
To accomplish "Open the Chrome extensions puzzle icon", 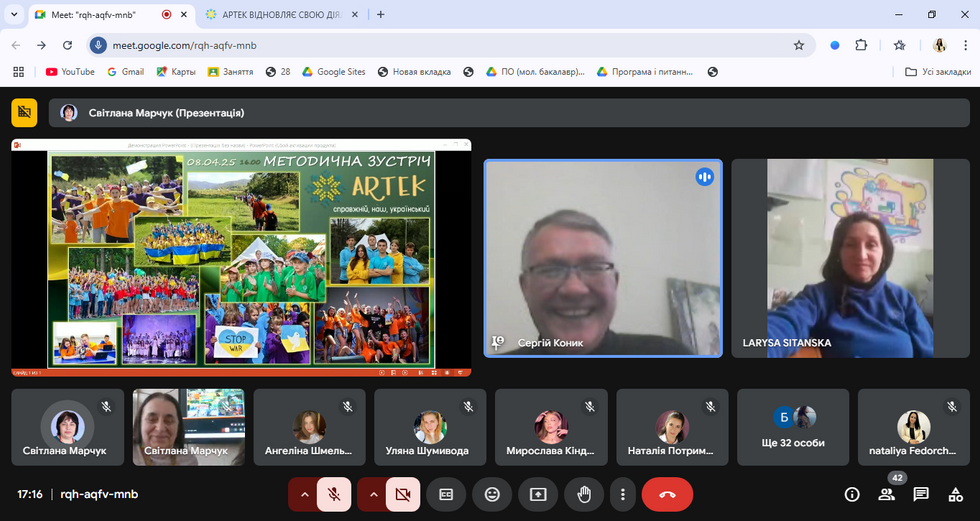I will (861, 46).
